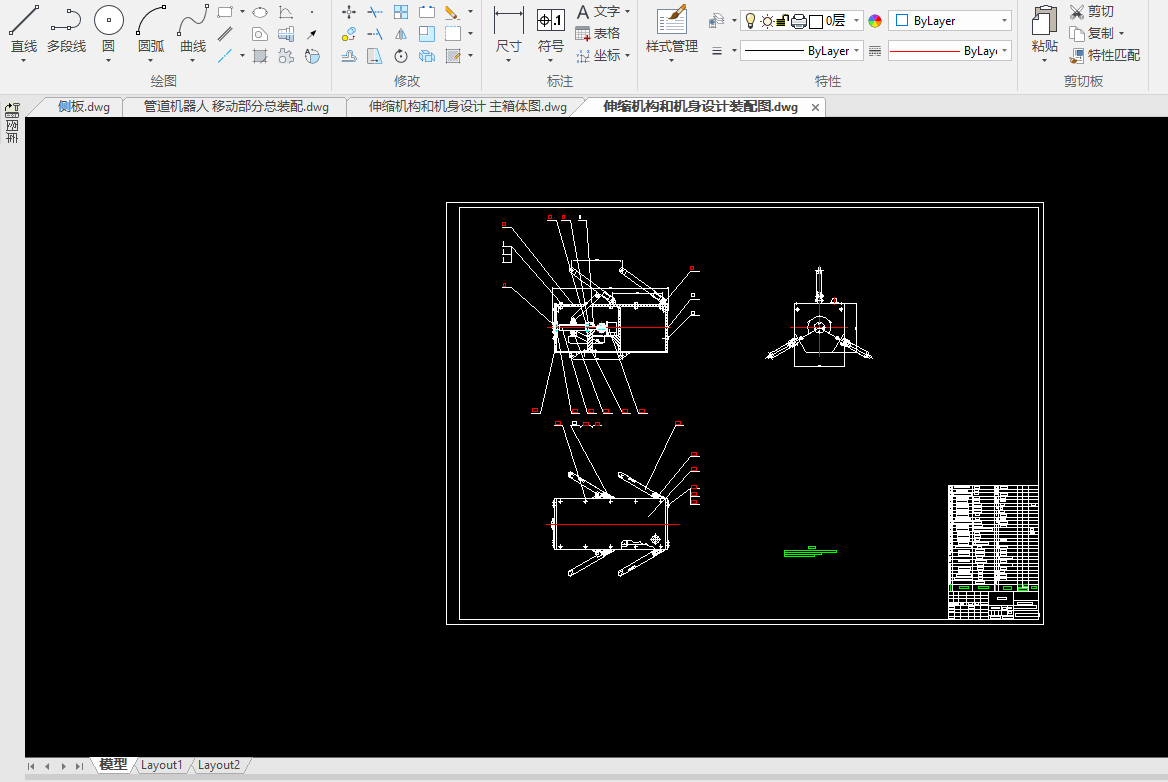
Task: Toggle the layer freeze sun icon
Action: pyautogui.click(x=766, y=20)
